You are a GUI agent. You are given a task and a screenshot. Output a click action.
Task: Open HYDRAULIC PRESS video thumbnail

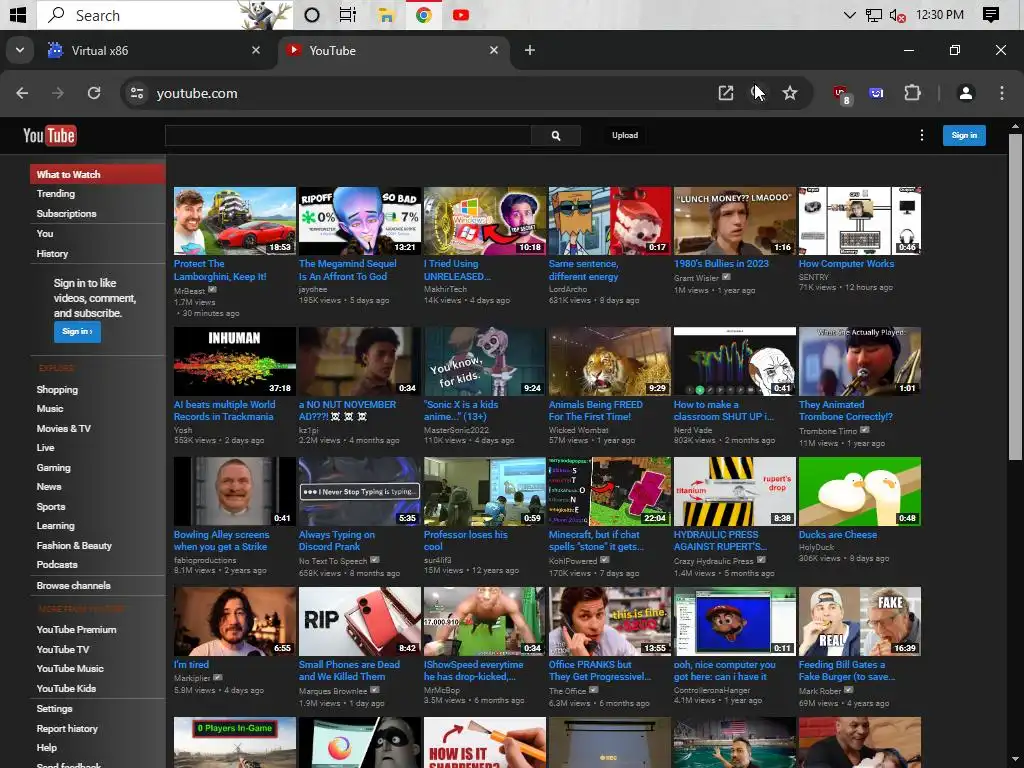point(735,491)
